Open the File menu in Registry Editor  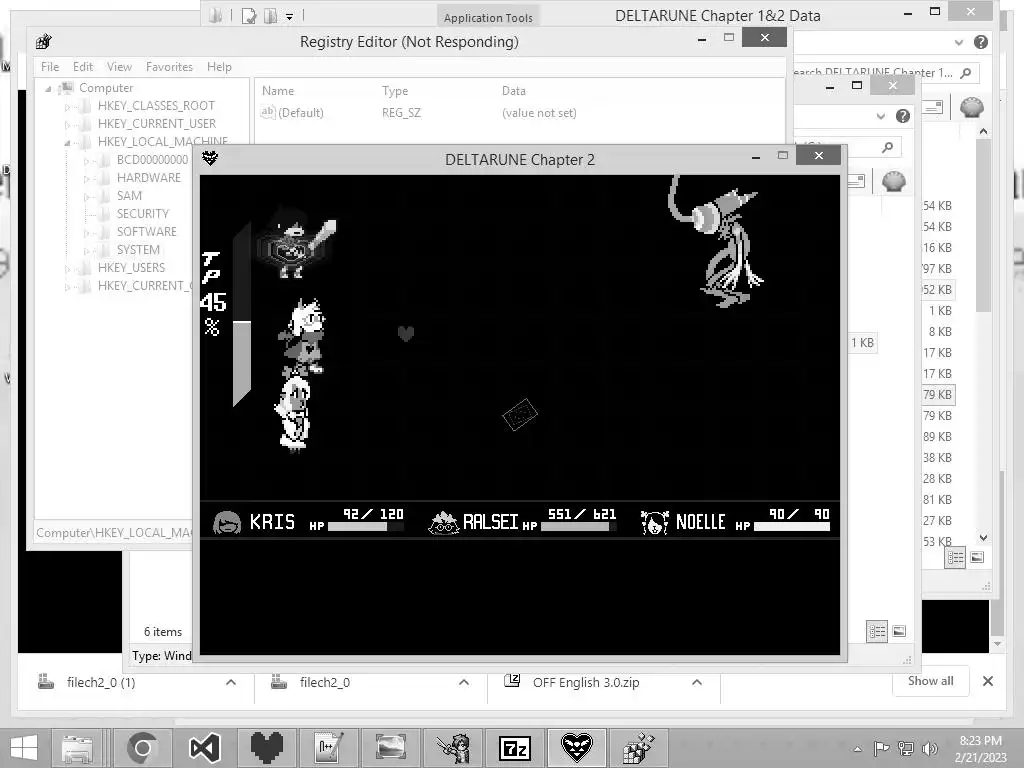click(50, 67)
